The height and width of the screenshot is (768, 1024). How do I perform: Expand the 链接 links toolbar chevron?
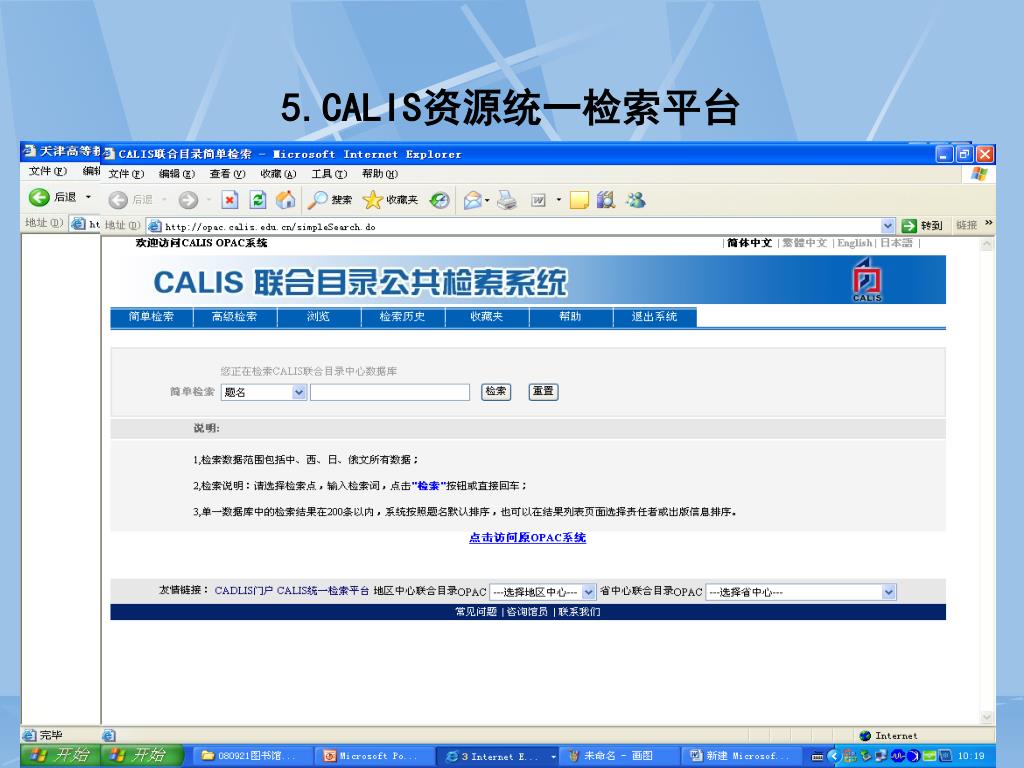click(x=989, y=223)
